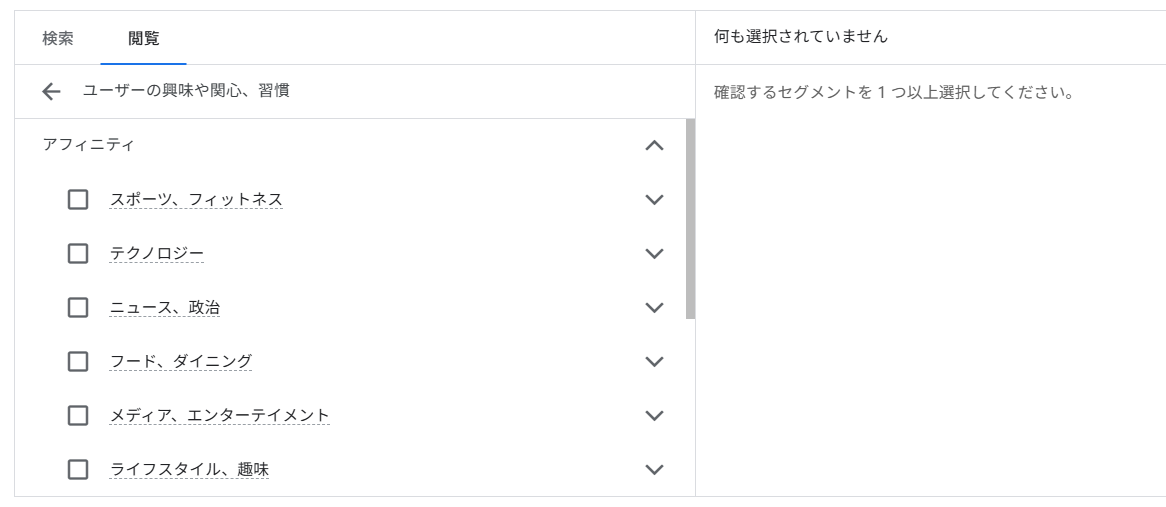Image resolution: width=1166 pixels, height=507 pixels.
Task: Expand the メディア、エンターテイメント category chevron
Action: [654, 415]
